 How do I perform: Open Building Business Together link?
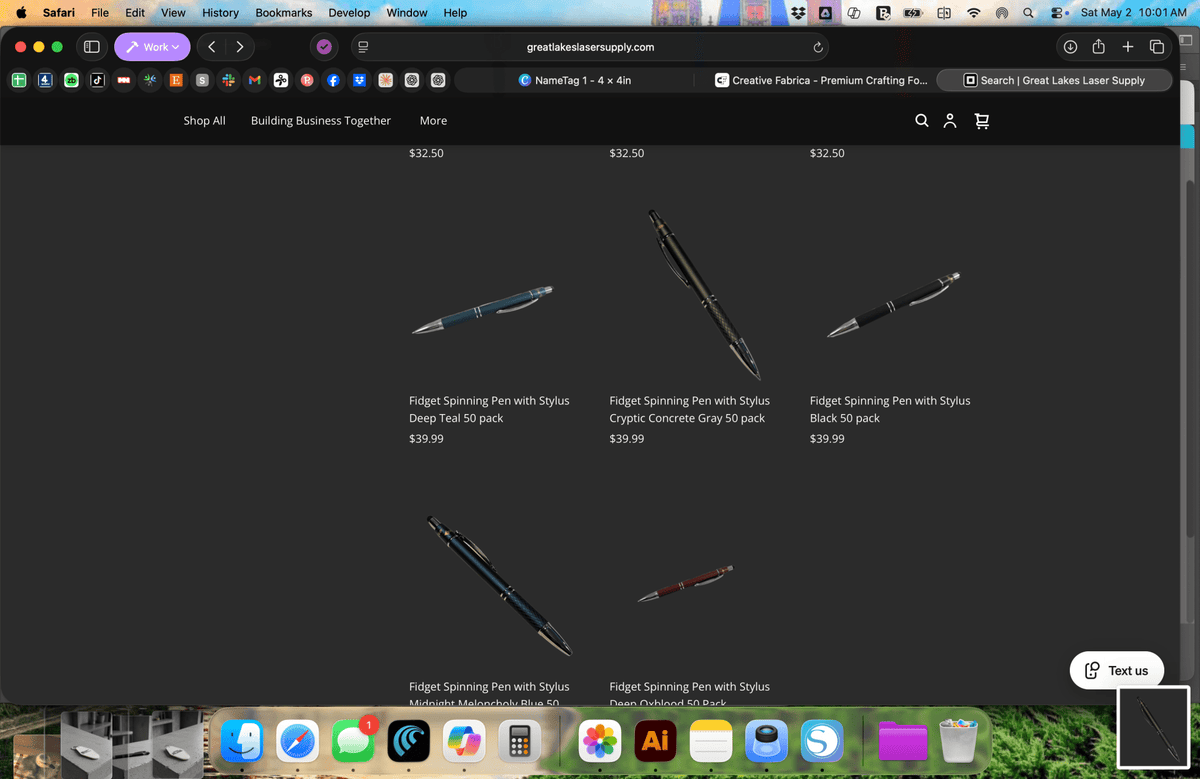321,120
